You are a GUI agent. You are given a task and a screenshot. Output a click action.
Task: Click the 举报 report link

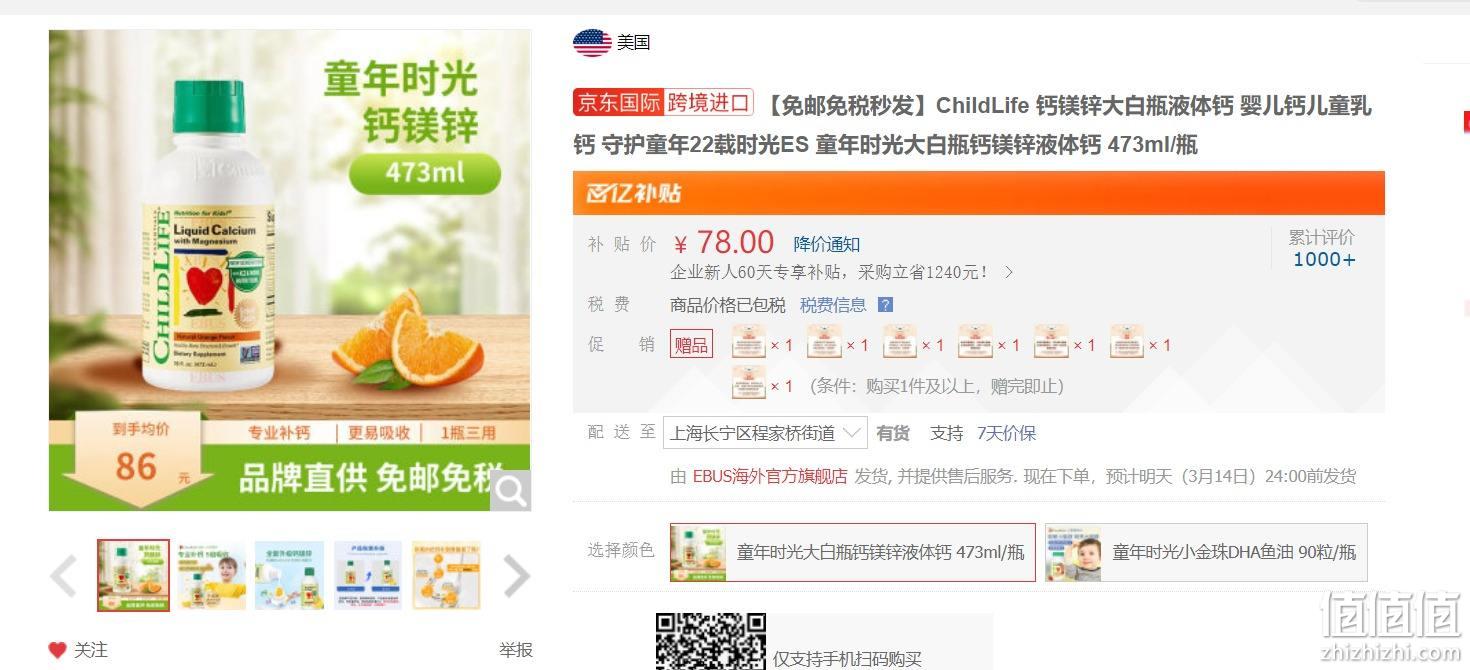(516, 650)
